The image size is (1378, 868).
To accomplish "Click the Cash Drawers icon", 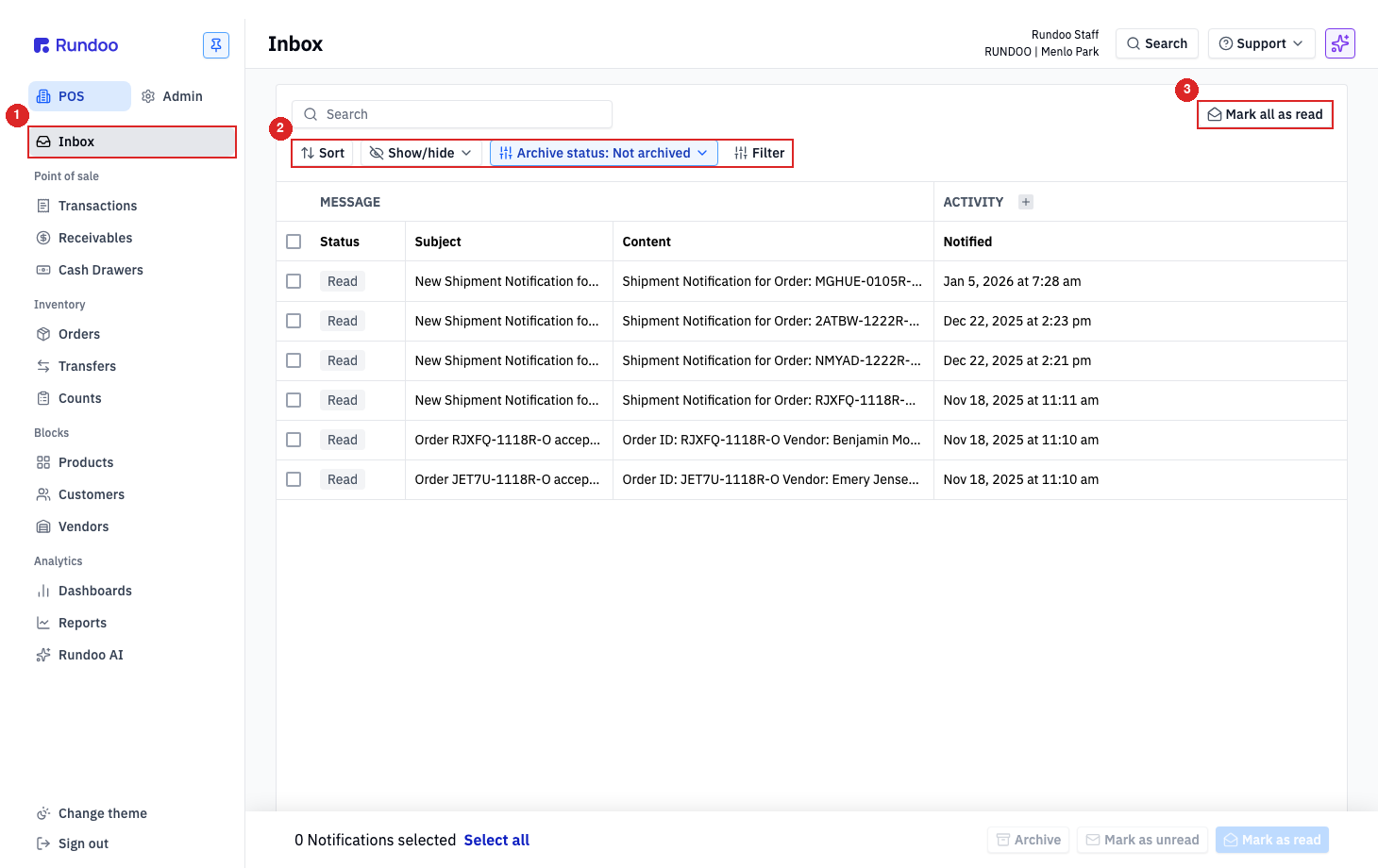I will tap(43, 270).
